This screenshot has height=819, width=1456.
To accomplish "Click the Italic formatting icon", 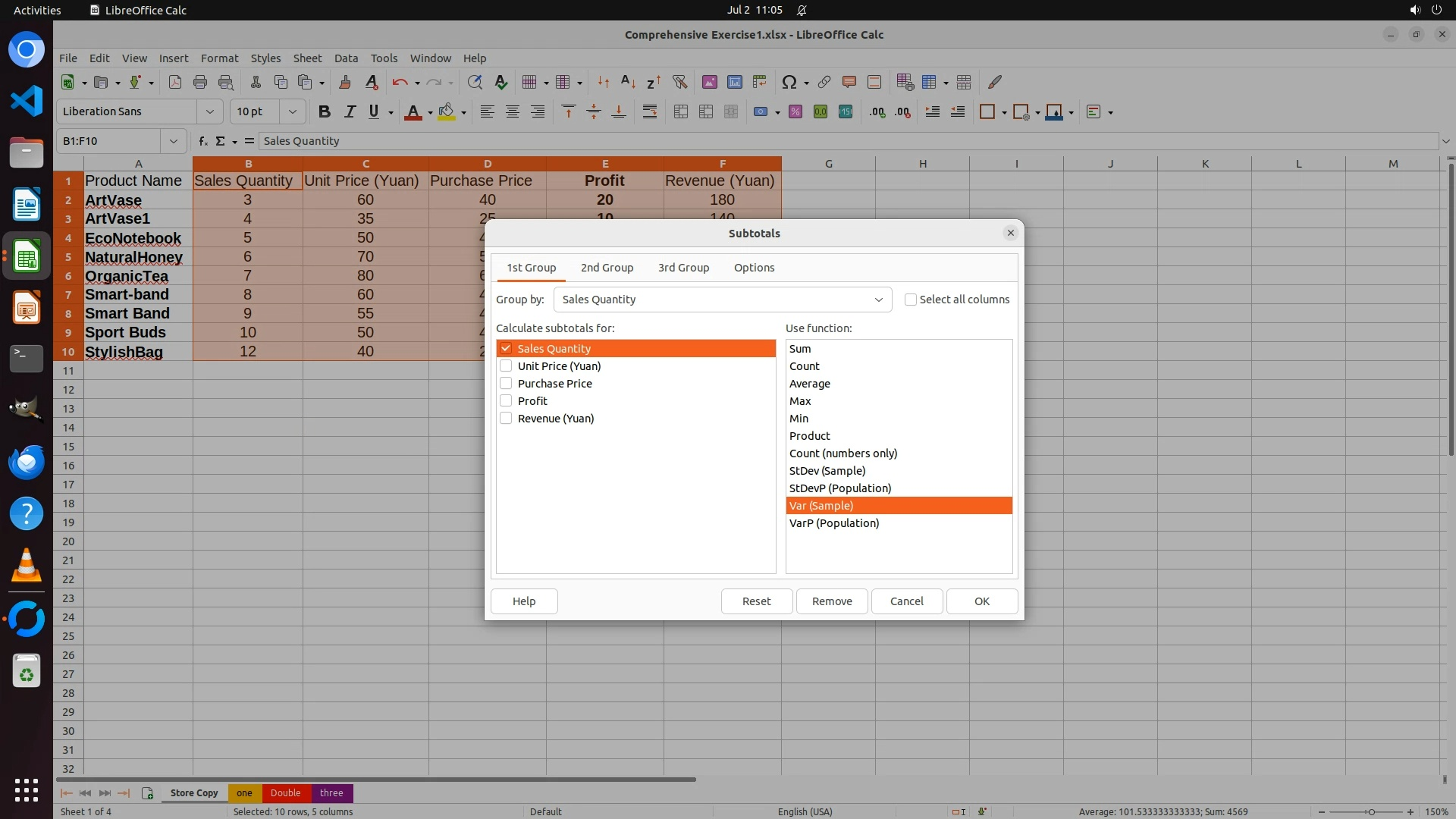I will [x=350, y=112].
